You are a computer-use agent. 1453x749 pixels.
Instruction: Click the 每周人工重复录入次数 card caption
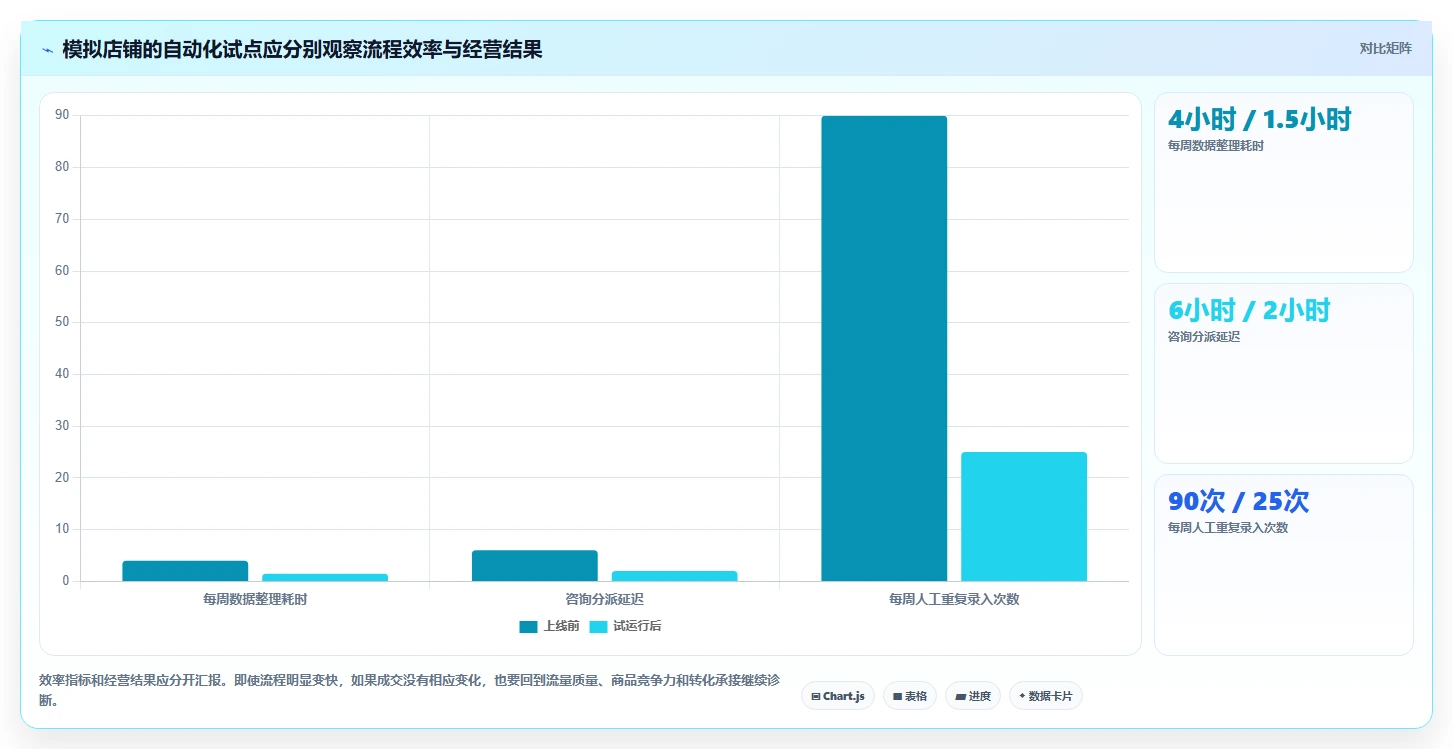pyautogui.click(x=1228, y=528)
